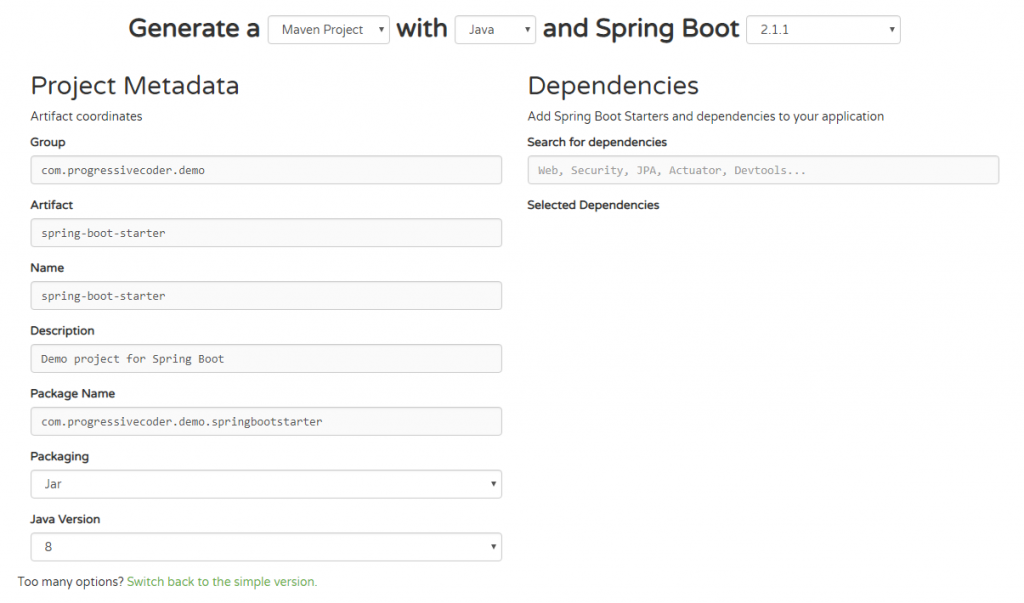Click Switch back to the simple version link

click(222, 581)
